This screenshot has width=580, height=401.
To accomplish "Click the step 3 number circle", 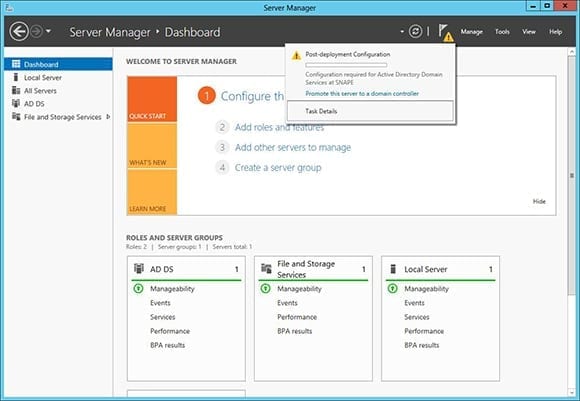I will 222,147.
